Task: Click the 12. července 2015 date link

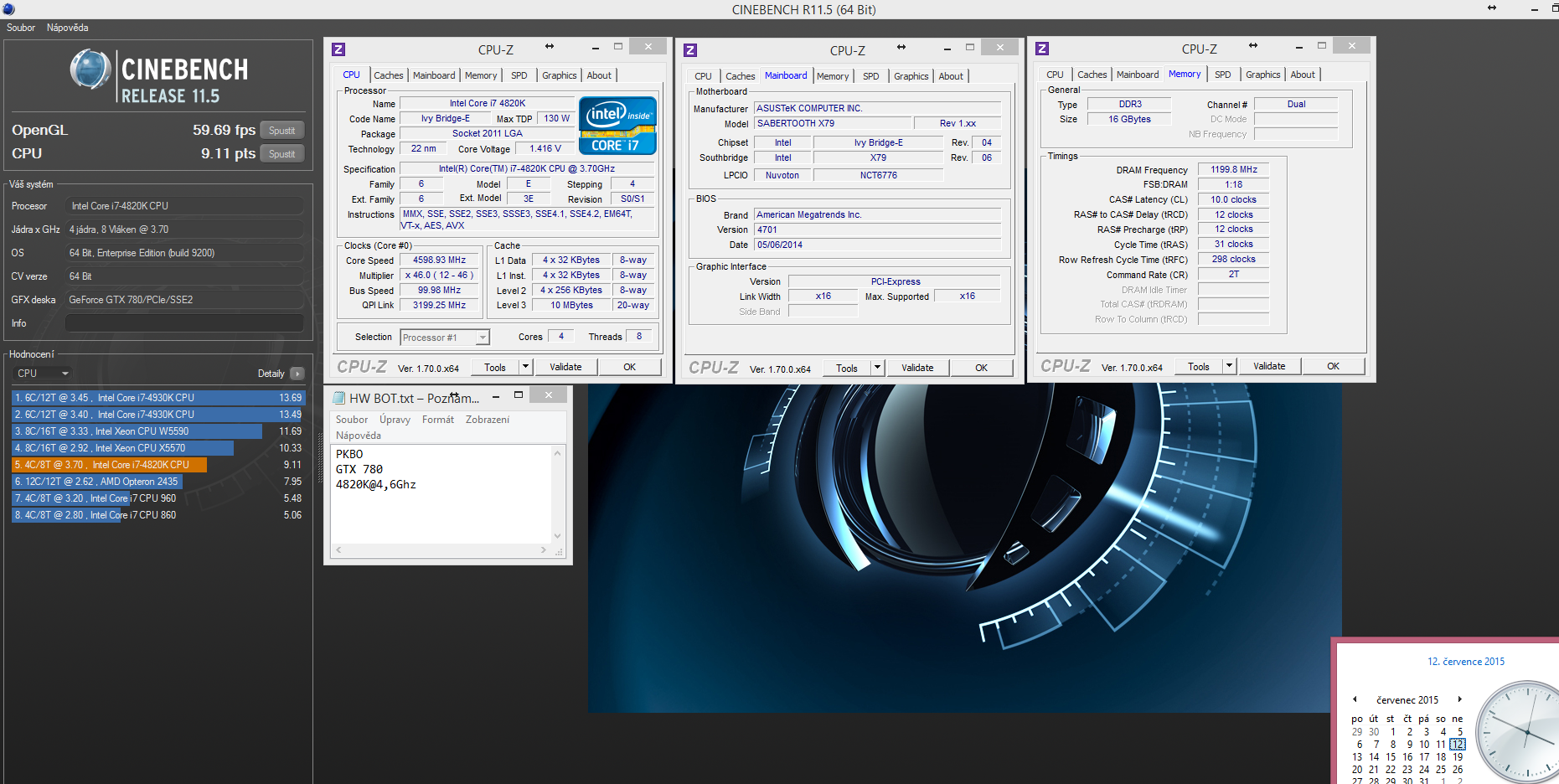Action: point(1465,662)
